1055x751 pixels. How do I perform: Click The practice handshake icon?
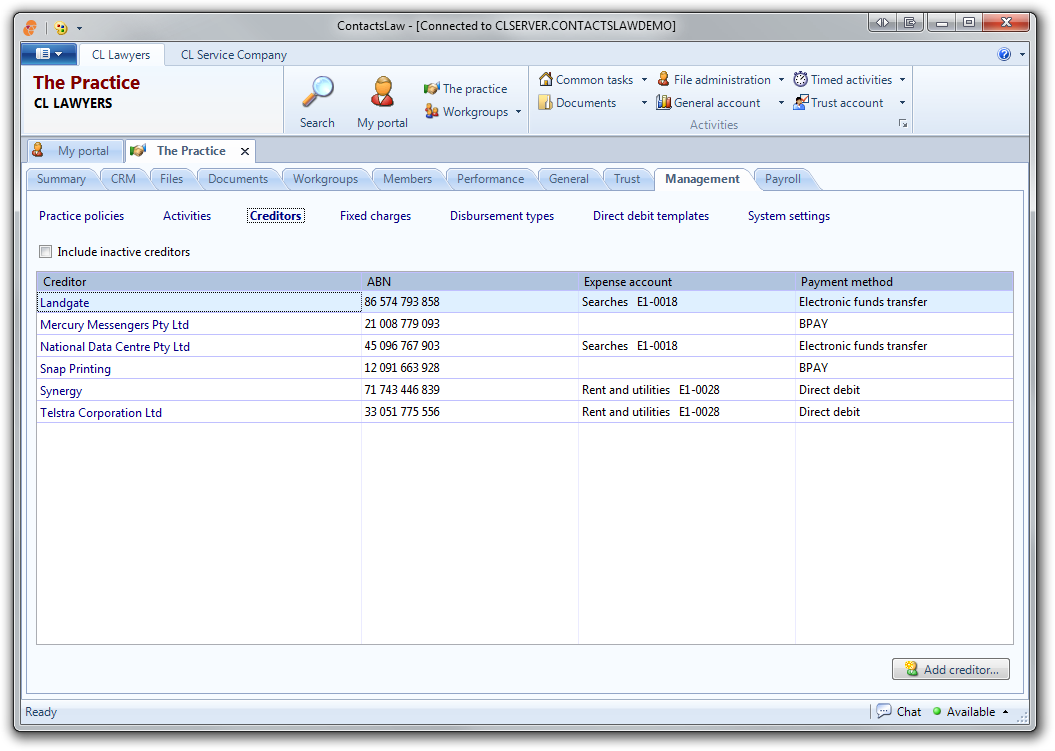[x=431, y=88]
